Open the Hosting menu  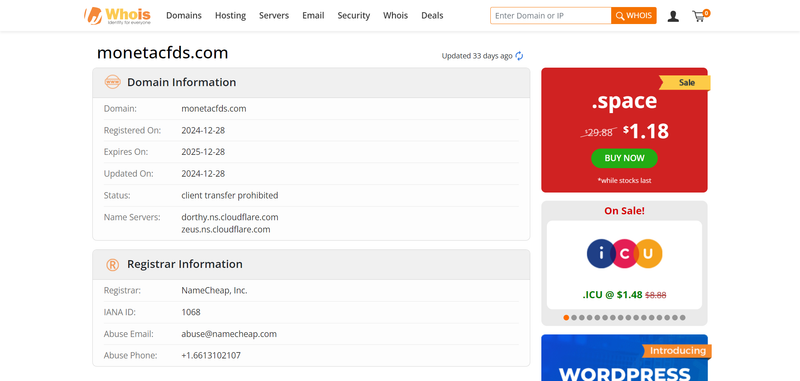tap(230, 15)
